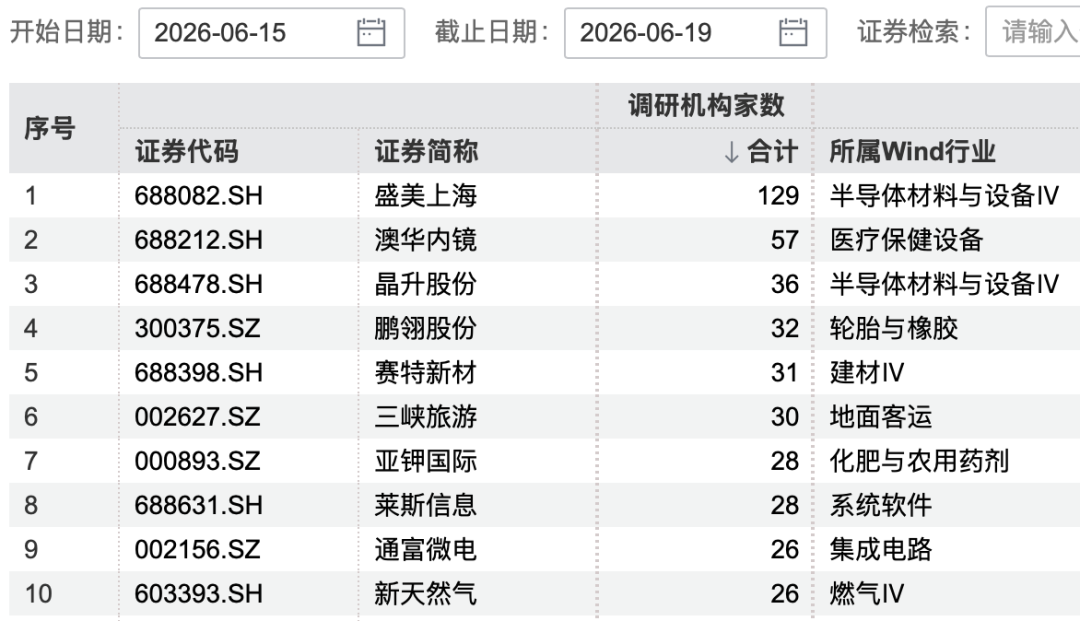Select stock name 澳华内镜
The height and width of the screenshot is (621, 1080).
(426, 240)
